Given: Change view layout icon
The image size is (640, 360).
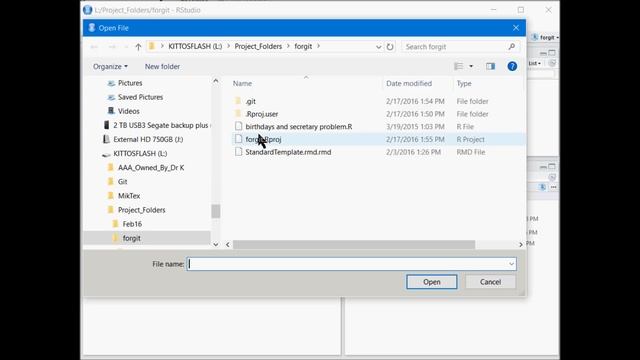Looking at the screenshot, I should pyautogui.click(x=459, y=66).
